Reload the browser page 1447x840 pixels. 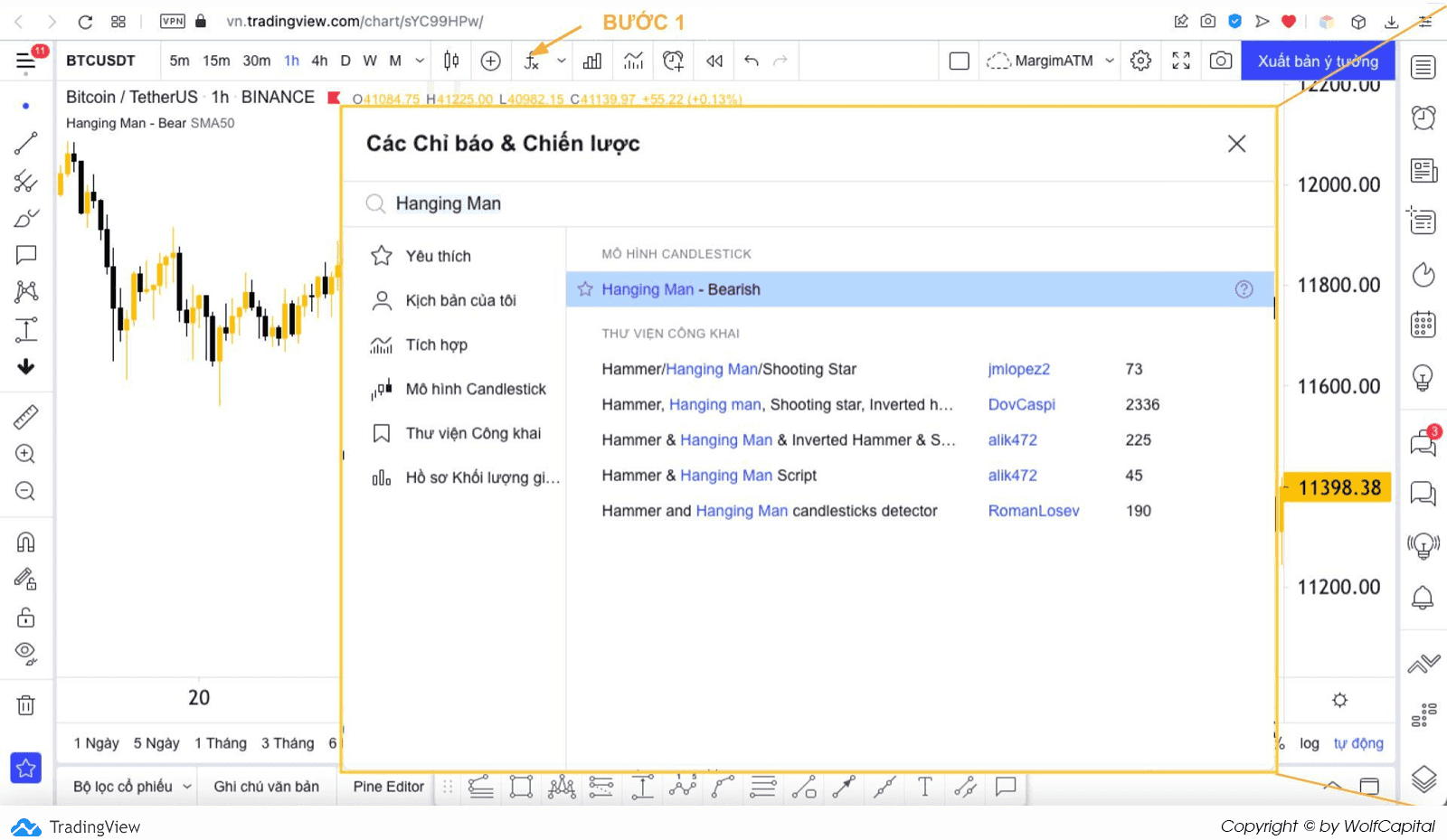click(x=85, y=21)
